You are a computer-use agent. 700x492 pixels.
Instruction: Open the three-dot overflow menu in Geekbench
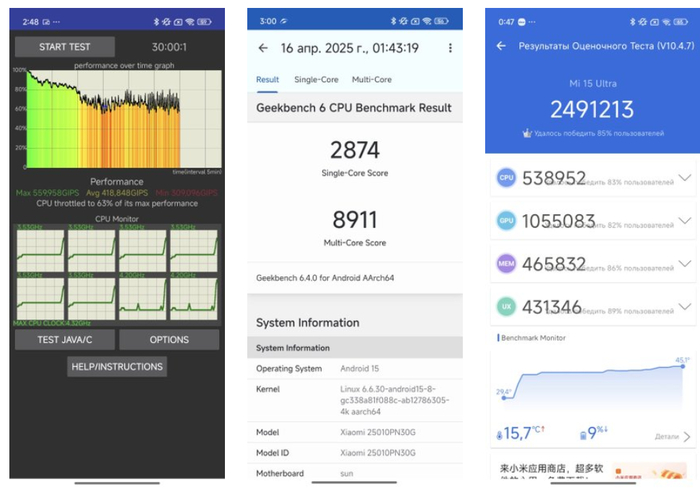[x=450, y=48]
